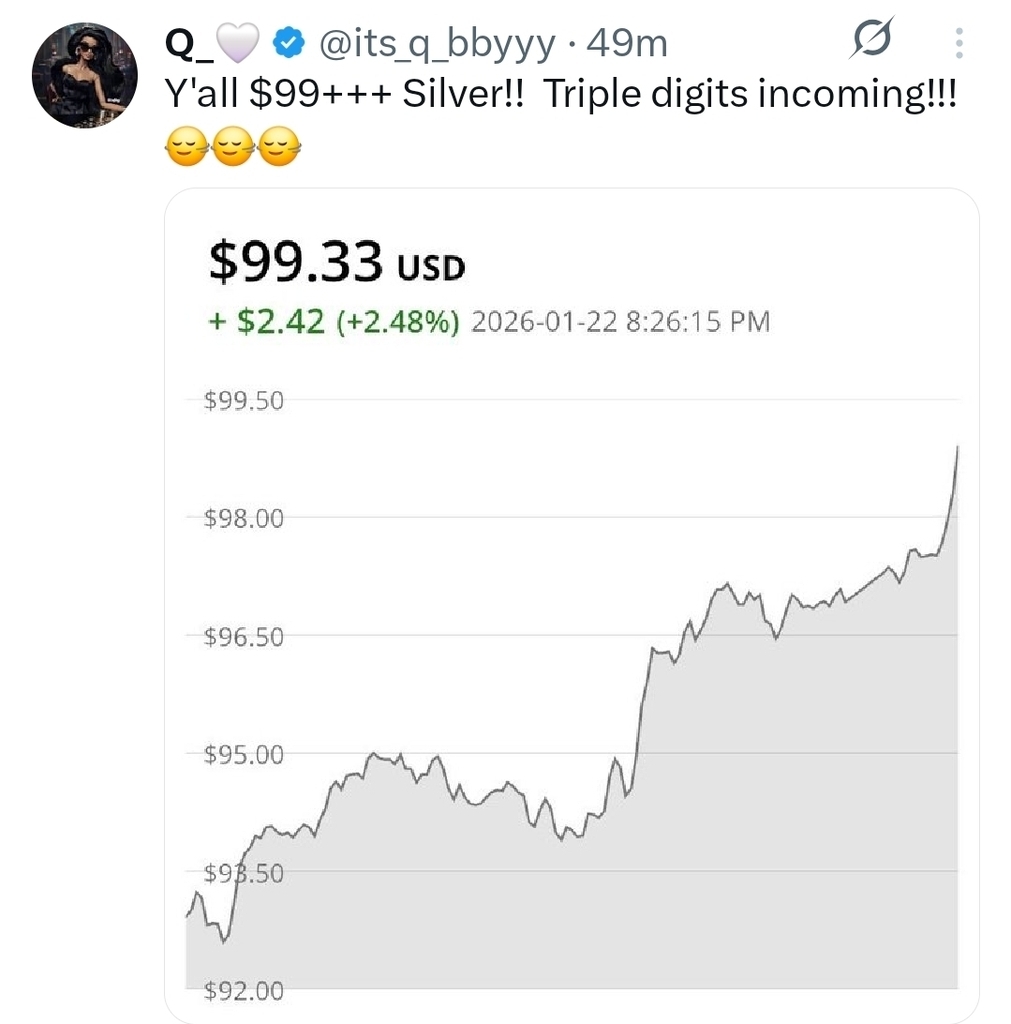
Task: Click the display name "Q_"
Action: (x=188, y=42)
